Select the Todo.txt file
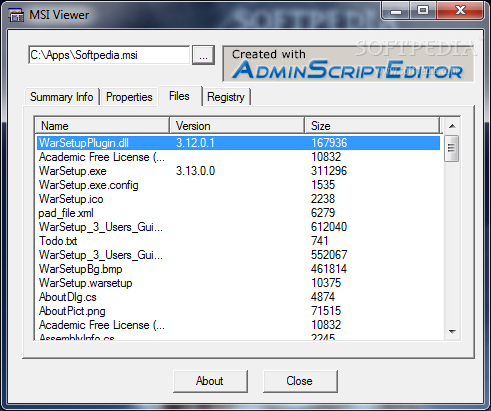 238,241
